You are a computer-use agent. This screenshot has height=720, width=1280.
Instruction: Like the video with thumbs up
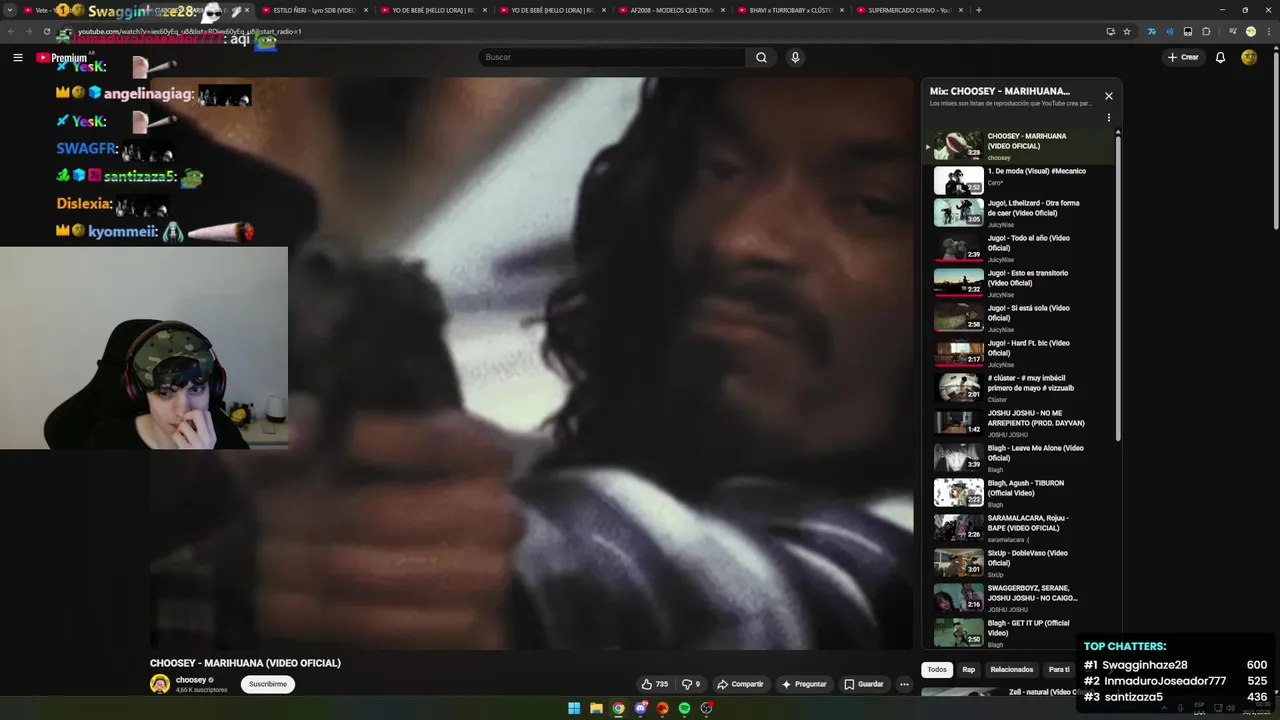point(655,684)
